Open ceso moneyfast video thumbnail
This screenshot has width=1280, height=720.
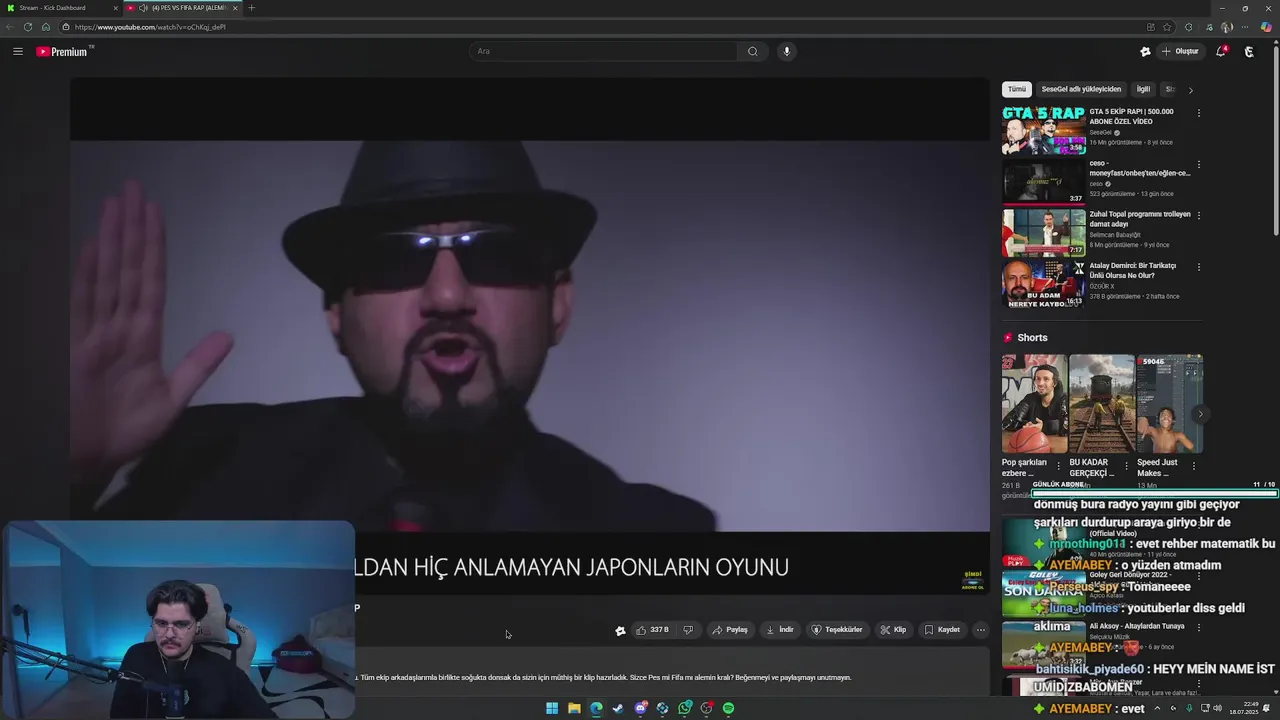point(1044,181)
